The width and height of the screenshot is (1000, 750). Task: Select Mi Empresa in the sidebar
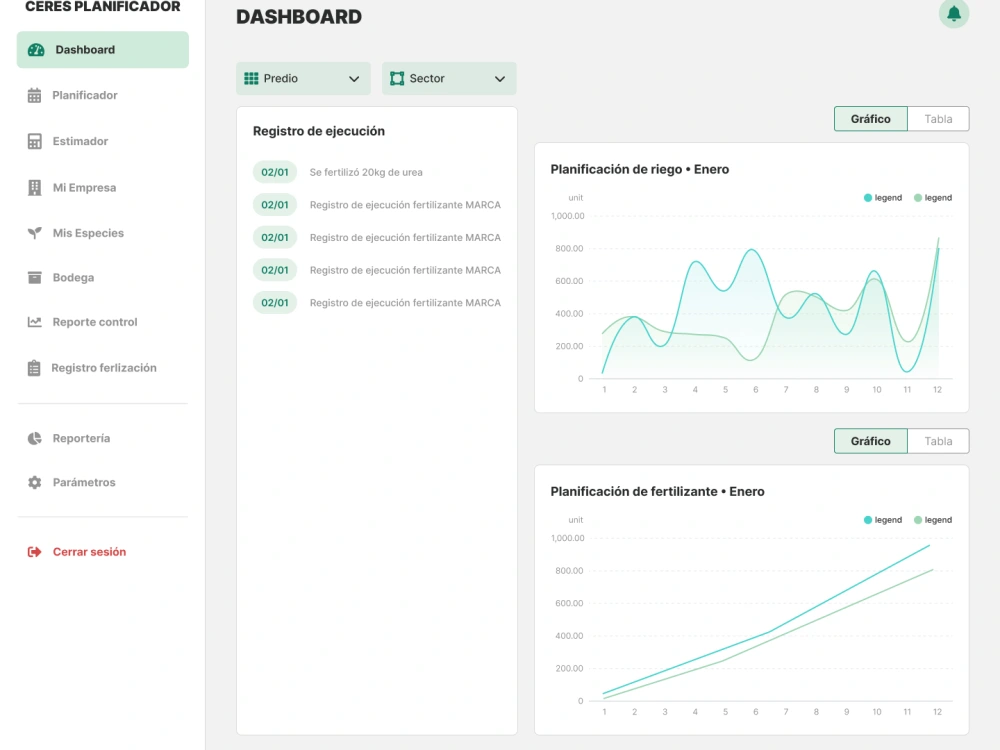(x=84, y=187)
